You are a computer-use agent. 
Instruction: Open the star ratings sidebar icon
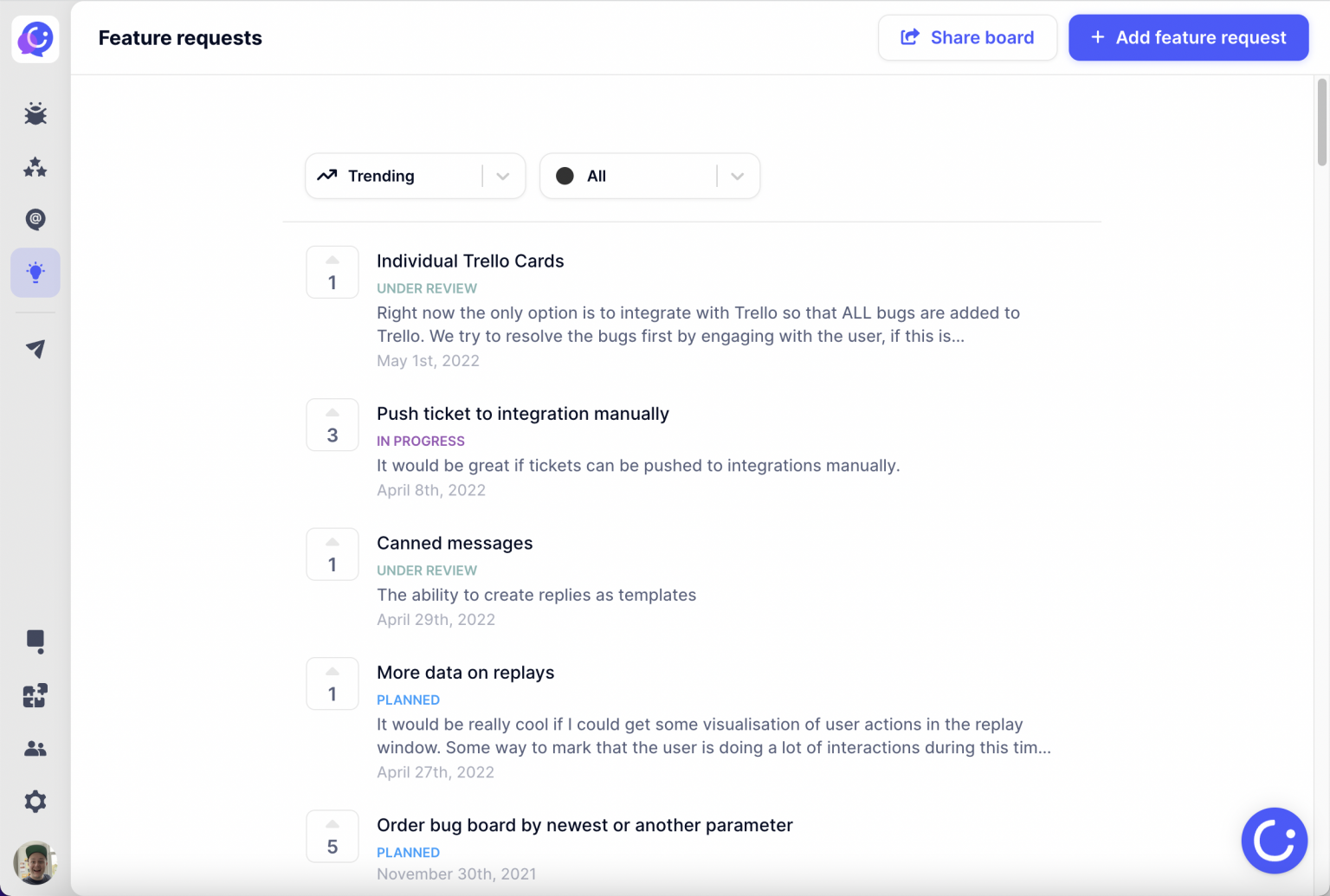(36, 167)
